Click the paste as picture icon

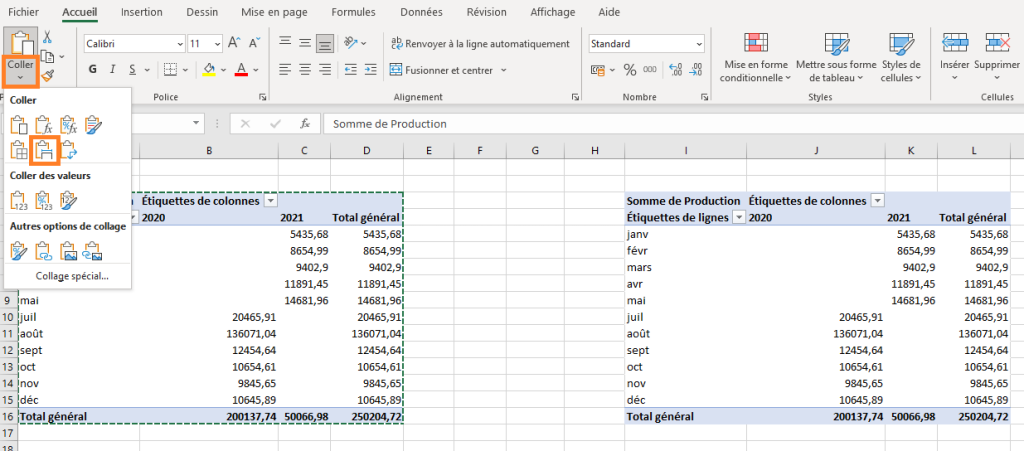tap(69, 251)
